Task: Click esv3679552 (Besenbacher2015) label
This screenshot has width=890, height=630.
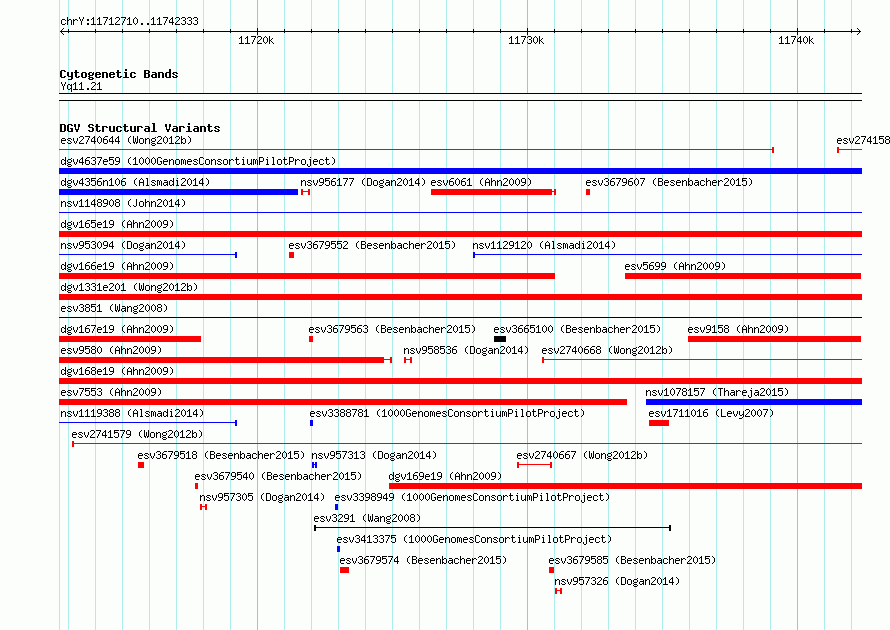Action: click(372, 245)
